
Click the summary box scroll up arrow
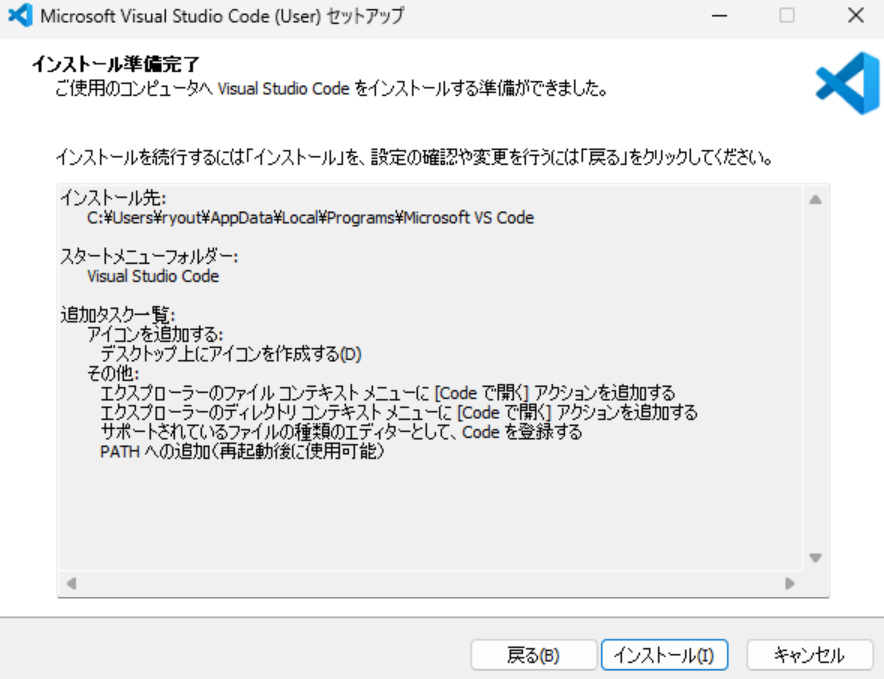(815, 199)
